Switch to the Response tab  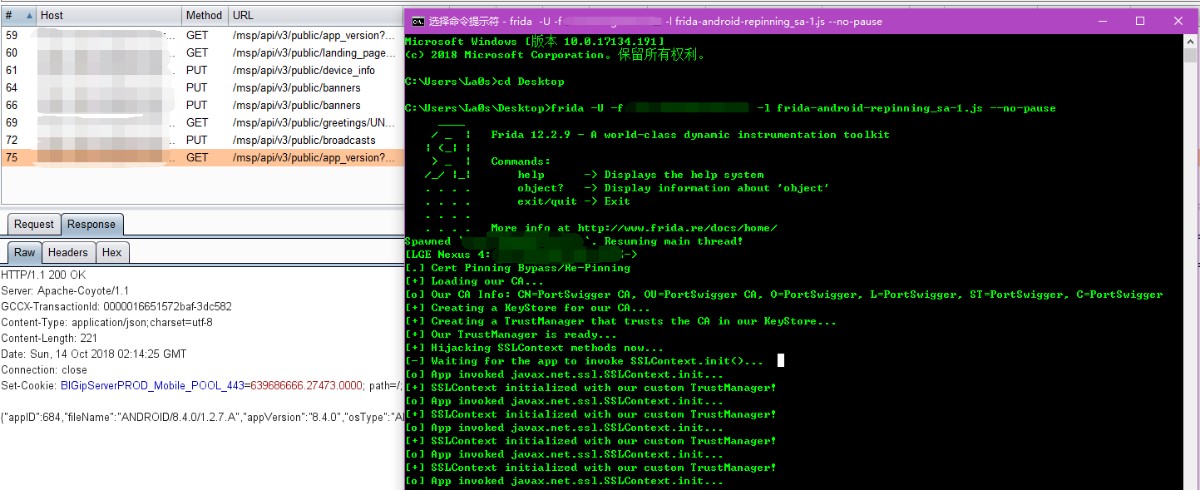pos(91,225)
